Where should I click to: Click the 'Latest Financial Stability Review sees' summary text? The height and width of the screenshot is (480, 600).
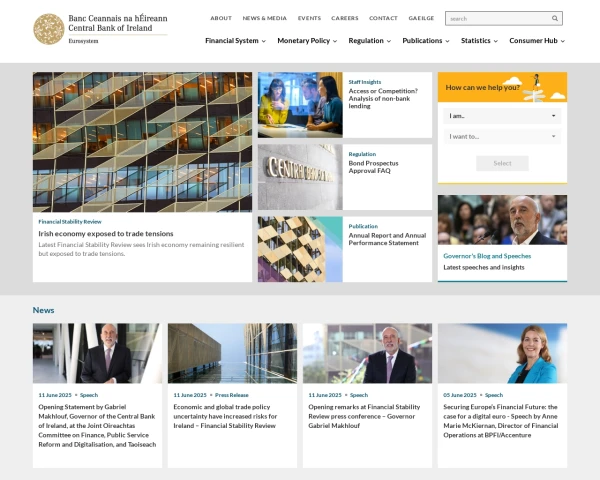(141, 249)
